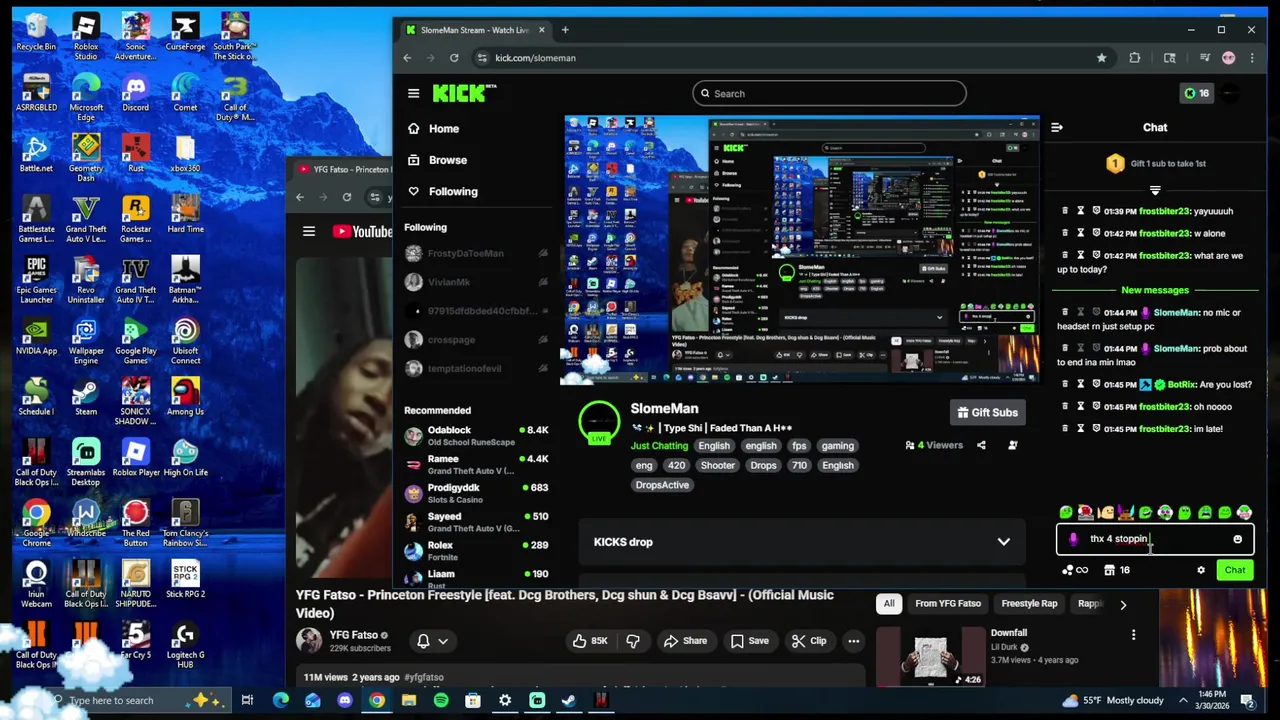Screen dimensions: 1280x720
Task: Open Roblox Studio desktop icon
Action: tap(86, 37)
